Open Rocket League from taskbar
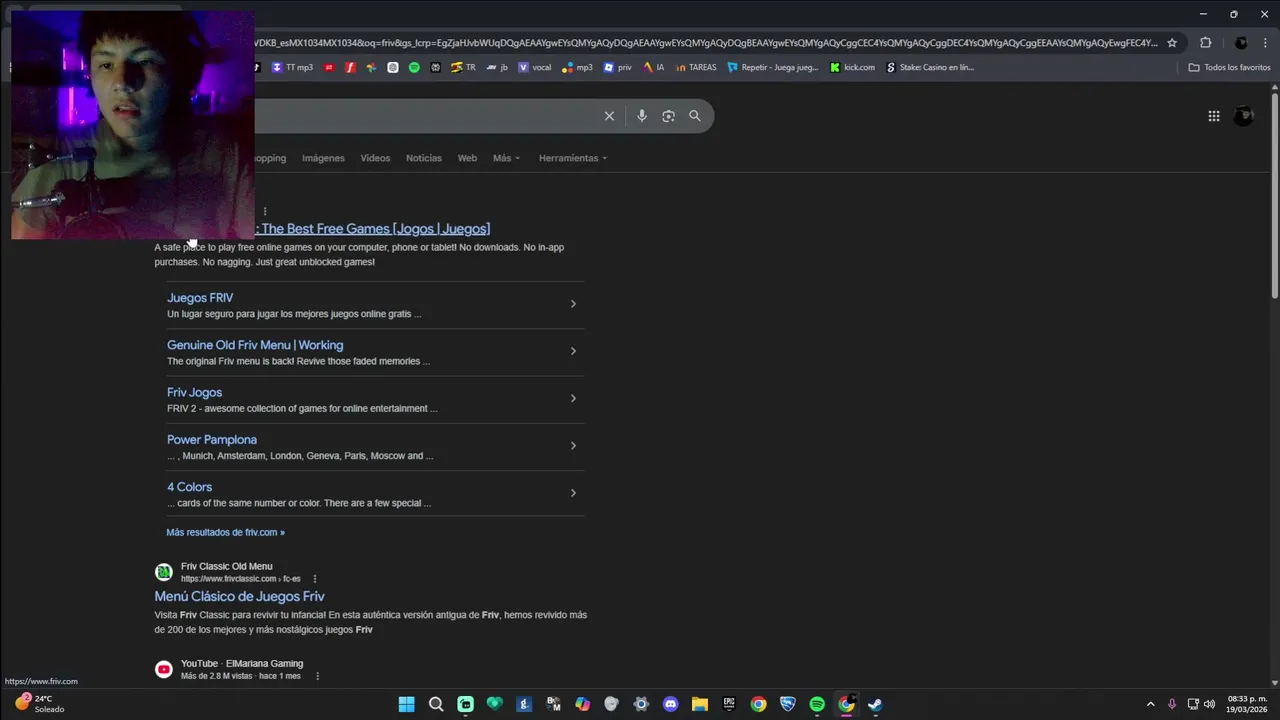The height and width of the screenshot is (720, 1280). point(788,704)
